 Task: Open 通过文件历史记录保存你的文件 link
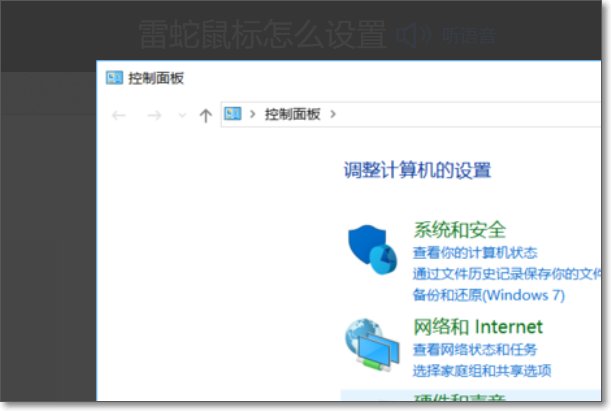point(507,274)
